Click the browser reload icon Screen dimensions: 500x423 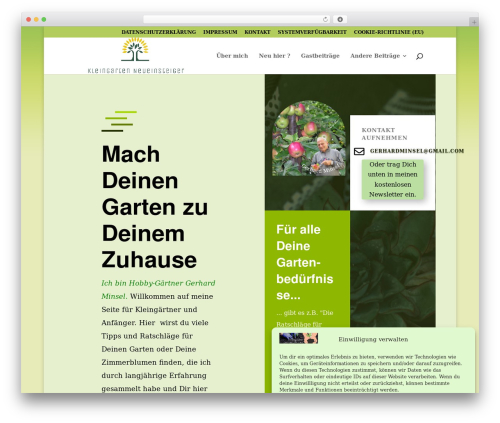coord(325,19)
